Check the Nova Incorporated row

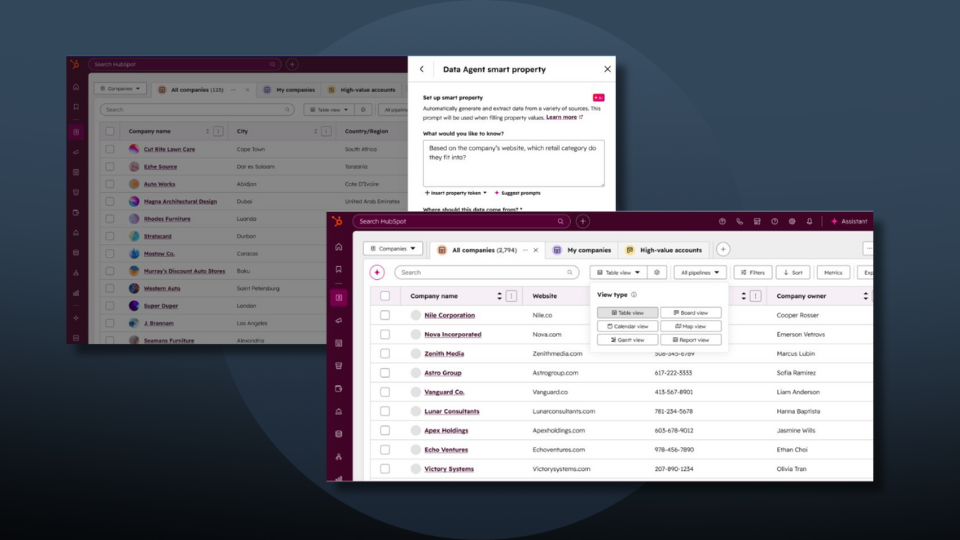(x=384, y=334)
